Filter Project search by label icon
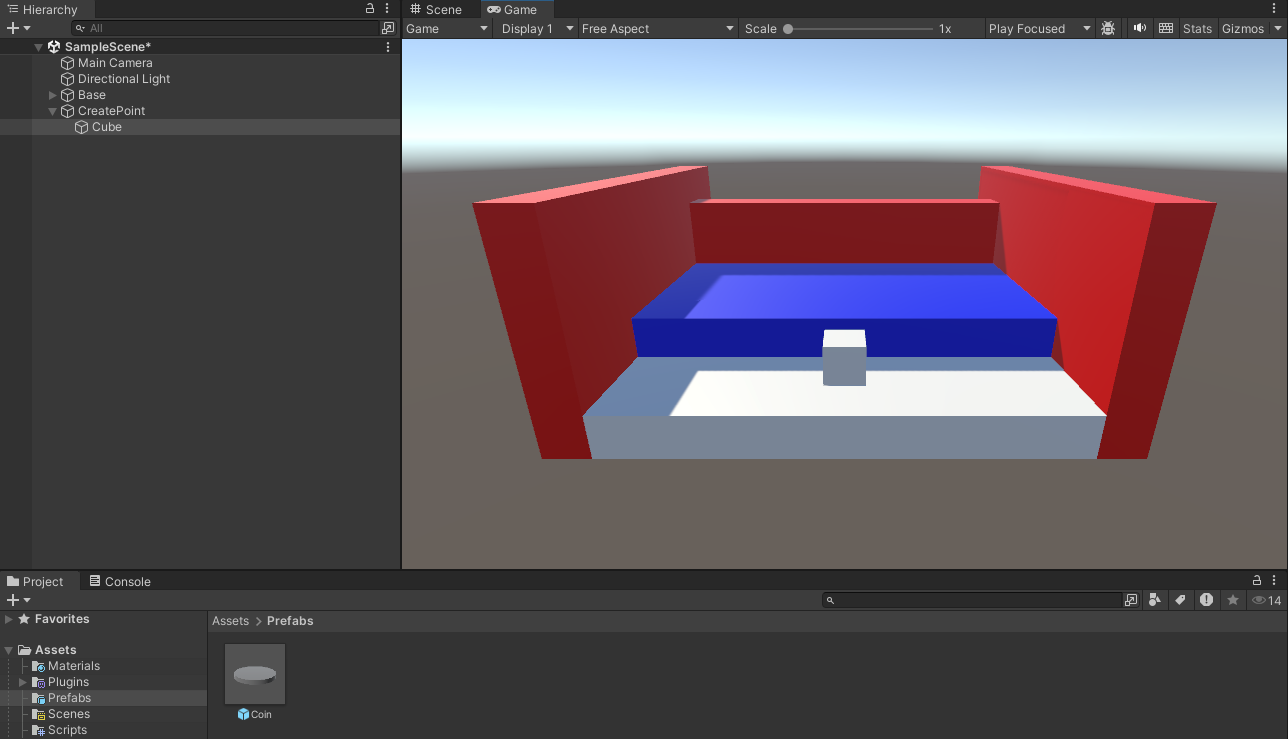Screen dimensions: 1288x739 coord(1181,599)
